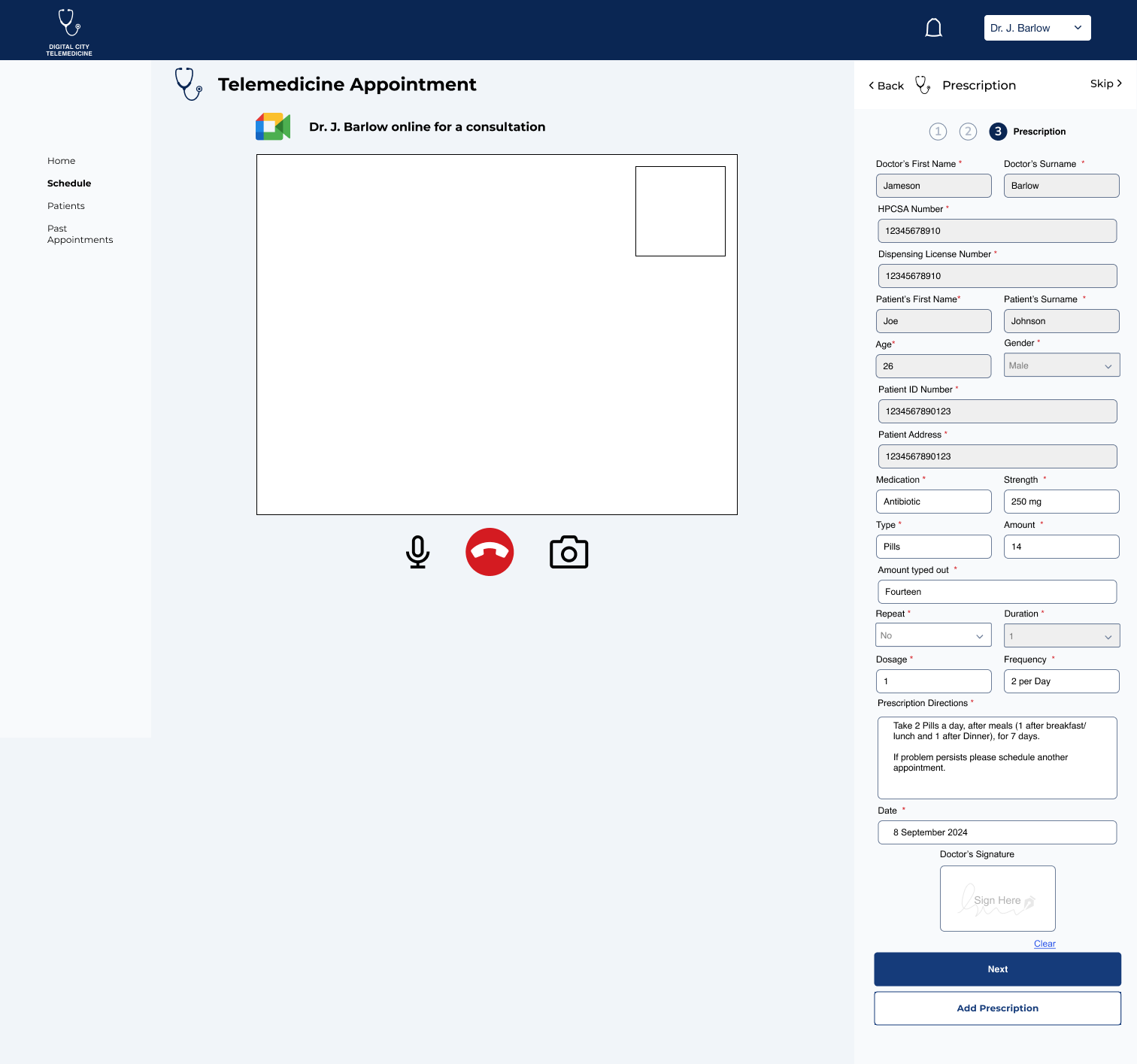
Task: Go to step 1 circle indicator
Action: click(938, 132)
